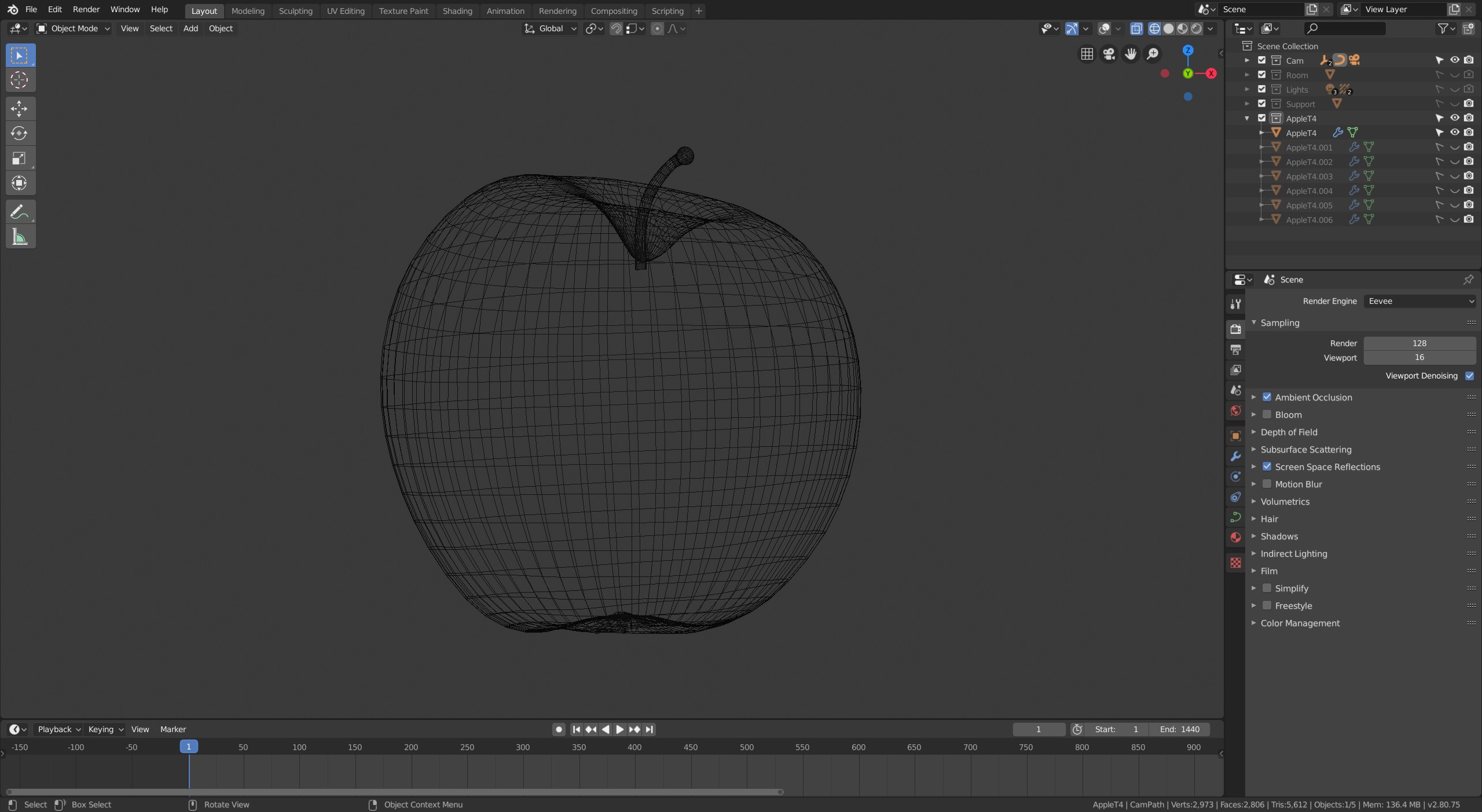Open the Render Engine dropdown
Viewport: 1482px width, 812px height.
click(1421, 301)
